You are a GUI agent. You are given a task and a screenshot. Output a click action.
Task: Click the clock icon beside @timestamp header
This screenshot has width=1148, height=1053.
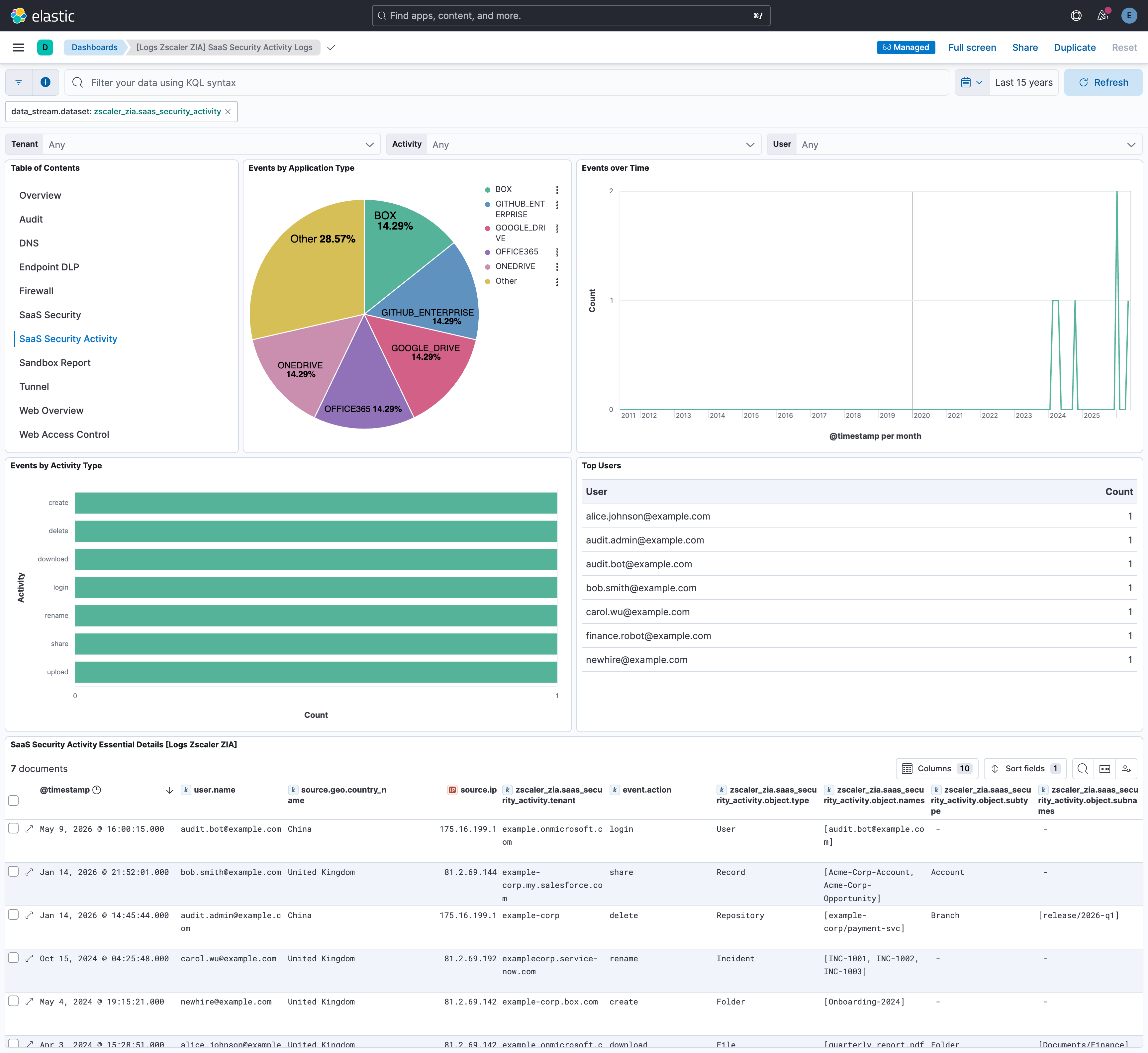tap(97, 790)
